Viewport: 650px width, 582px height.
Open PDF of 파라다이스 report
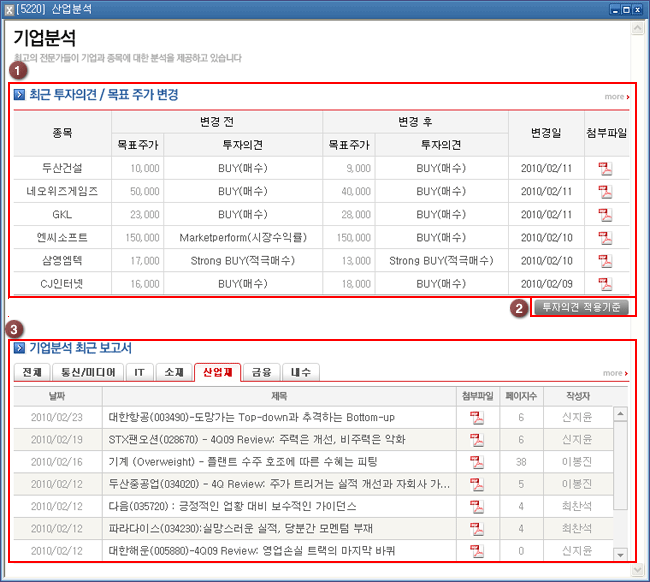(477, 528)
